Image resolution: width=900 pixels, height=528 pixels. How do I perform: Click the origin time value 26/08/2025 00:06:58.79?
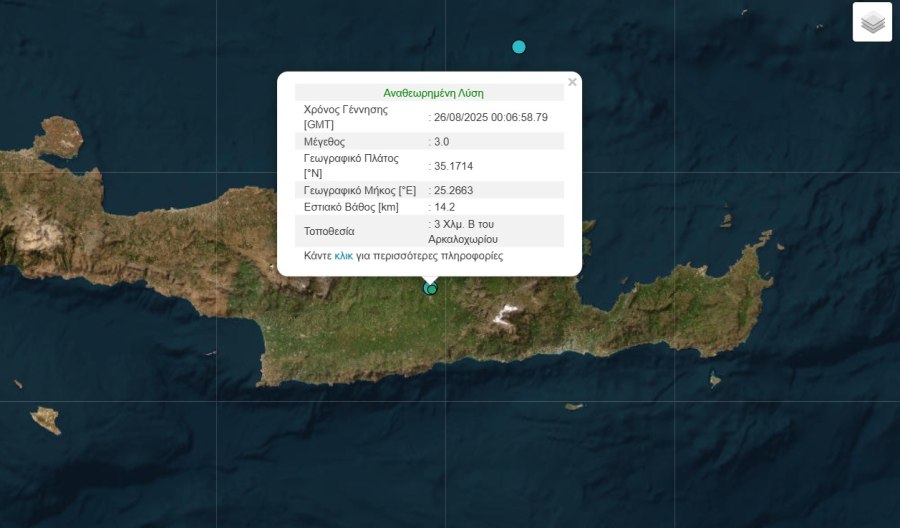pos(491,117)
